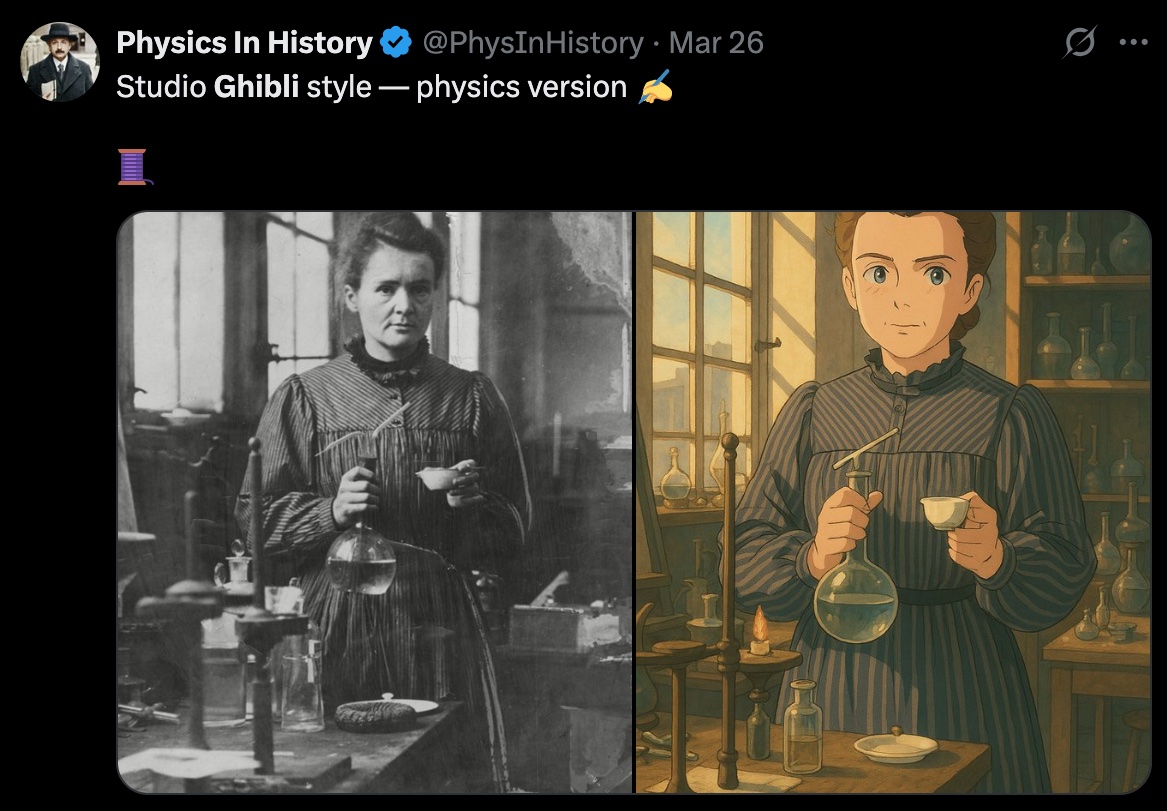Open the Mar 26 timestamp link
Screen dimensions: 1167x811
[x=716, y=42]
